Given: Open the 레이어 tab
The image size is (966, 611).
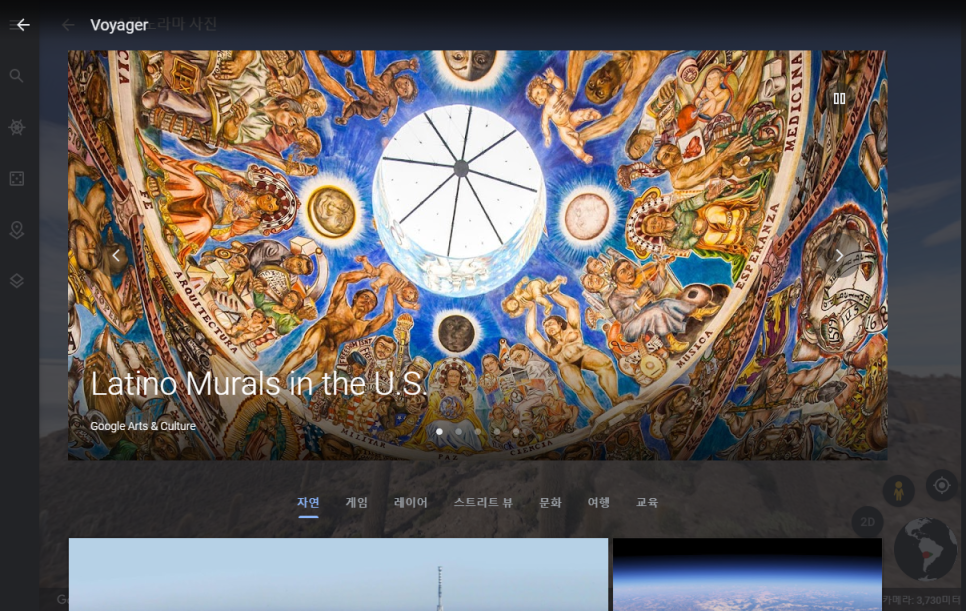Looking at the screenshot, I should [410, 503].
